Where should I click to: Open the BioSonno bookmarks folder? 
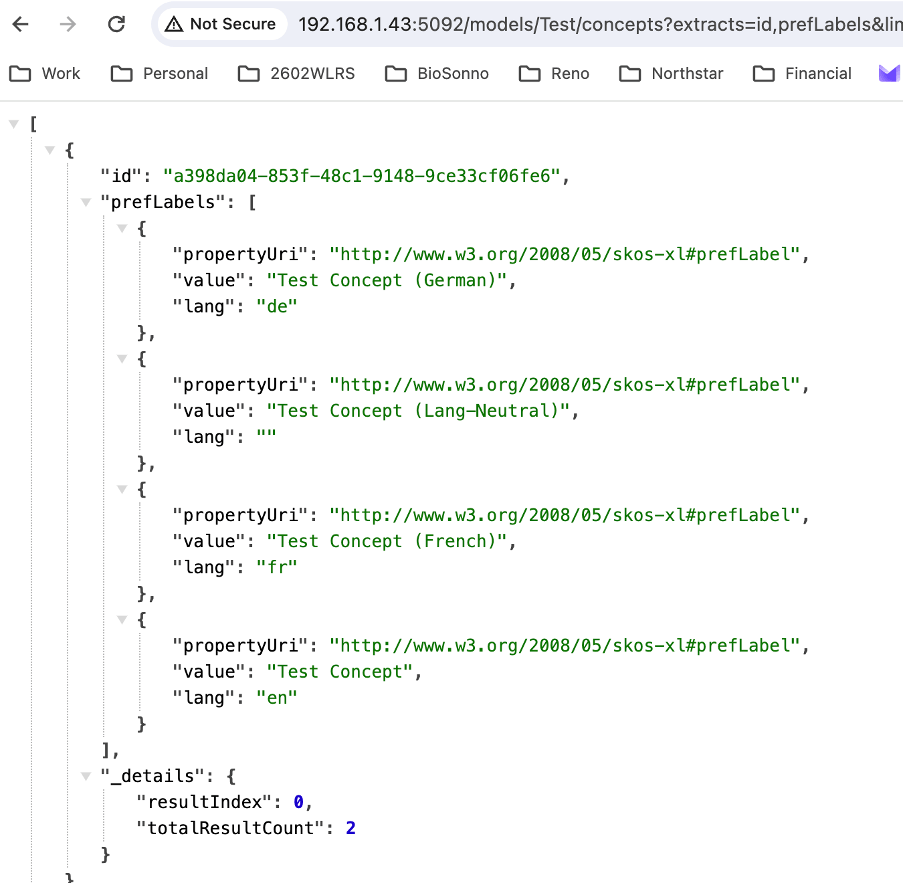pos(438,73)
